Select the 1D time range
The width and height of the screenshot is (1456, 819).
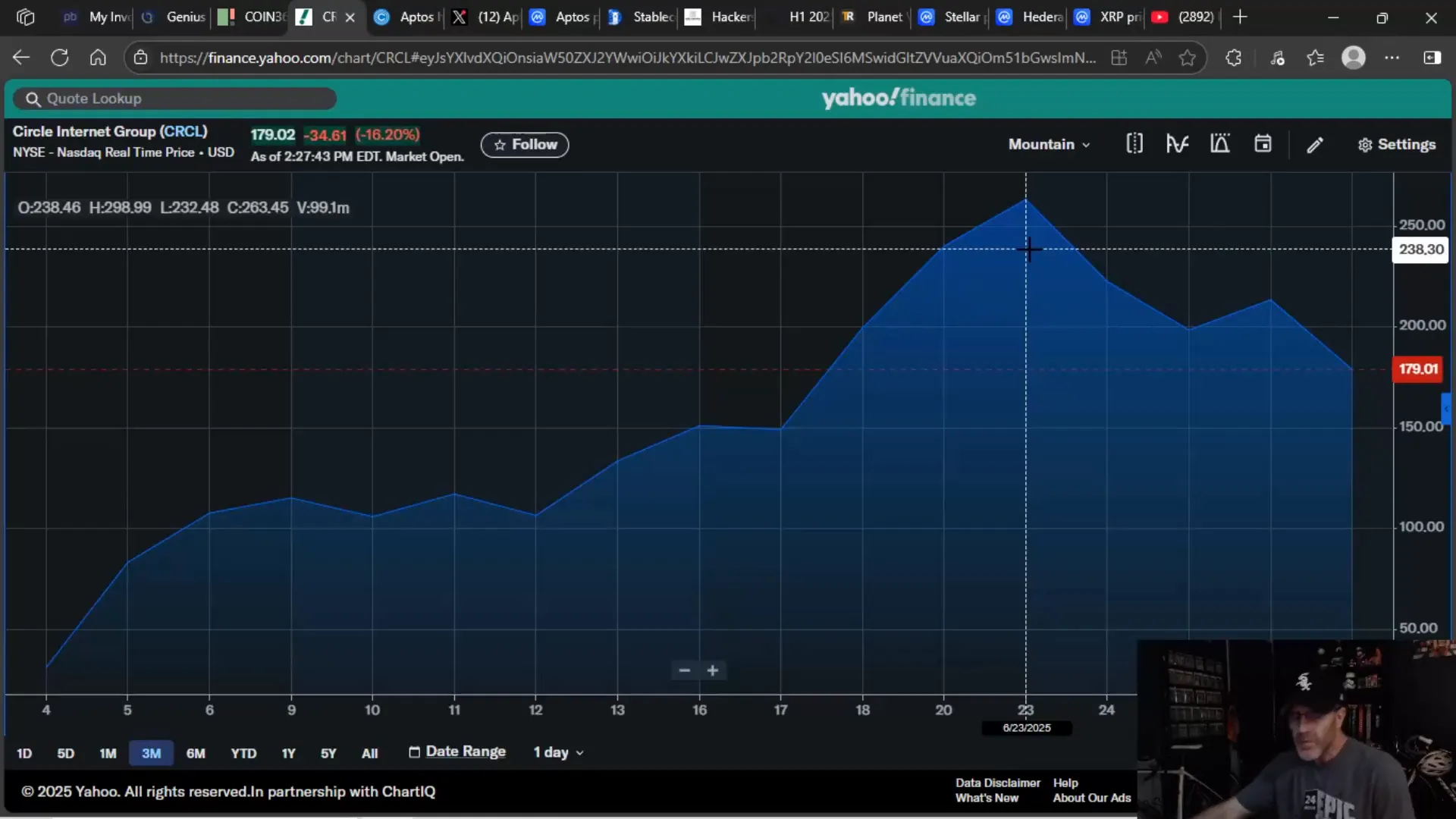click(24, 753)
